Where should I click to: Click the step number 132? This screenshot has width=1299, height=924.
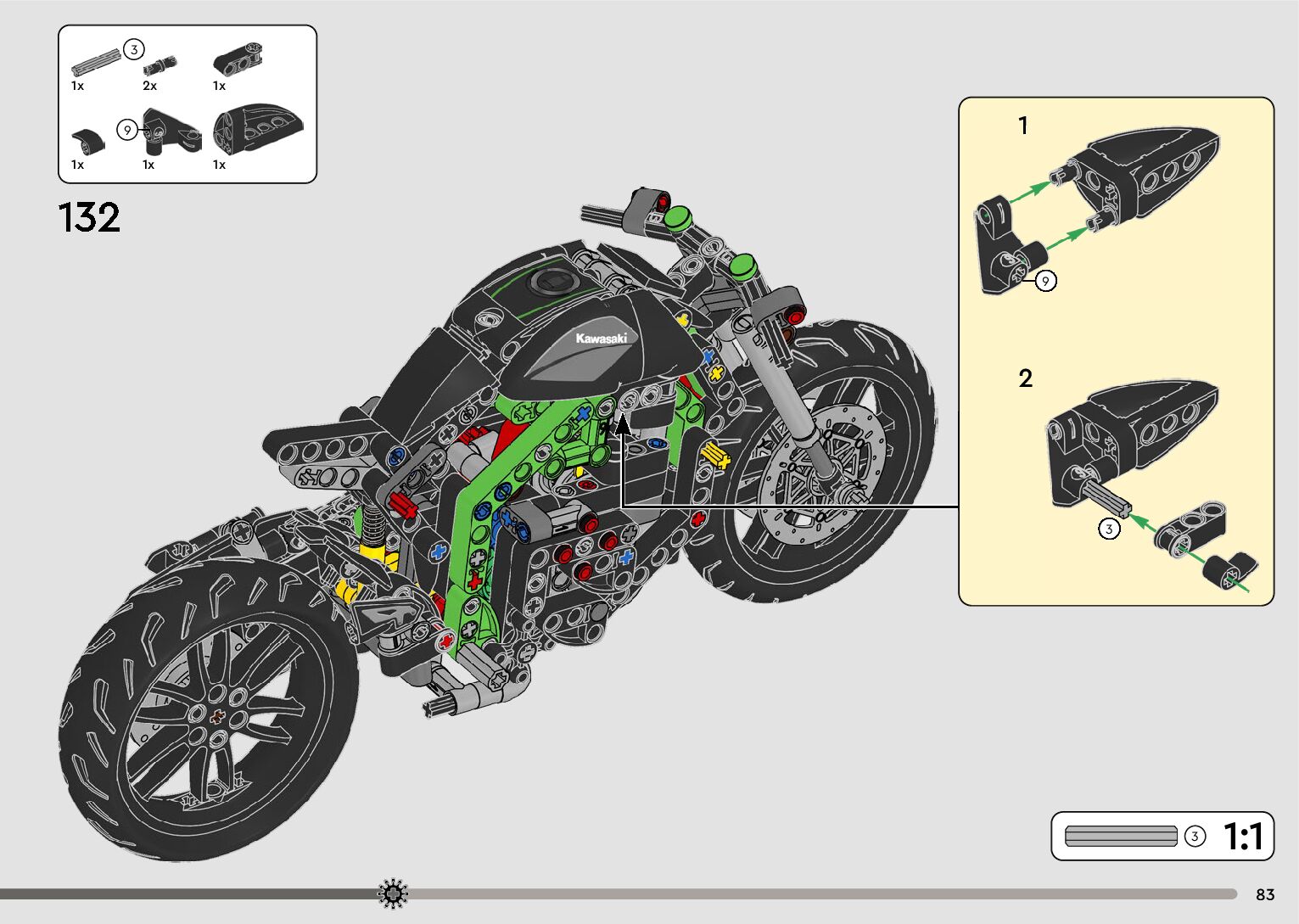point(89,218)
